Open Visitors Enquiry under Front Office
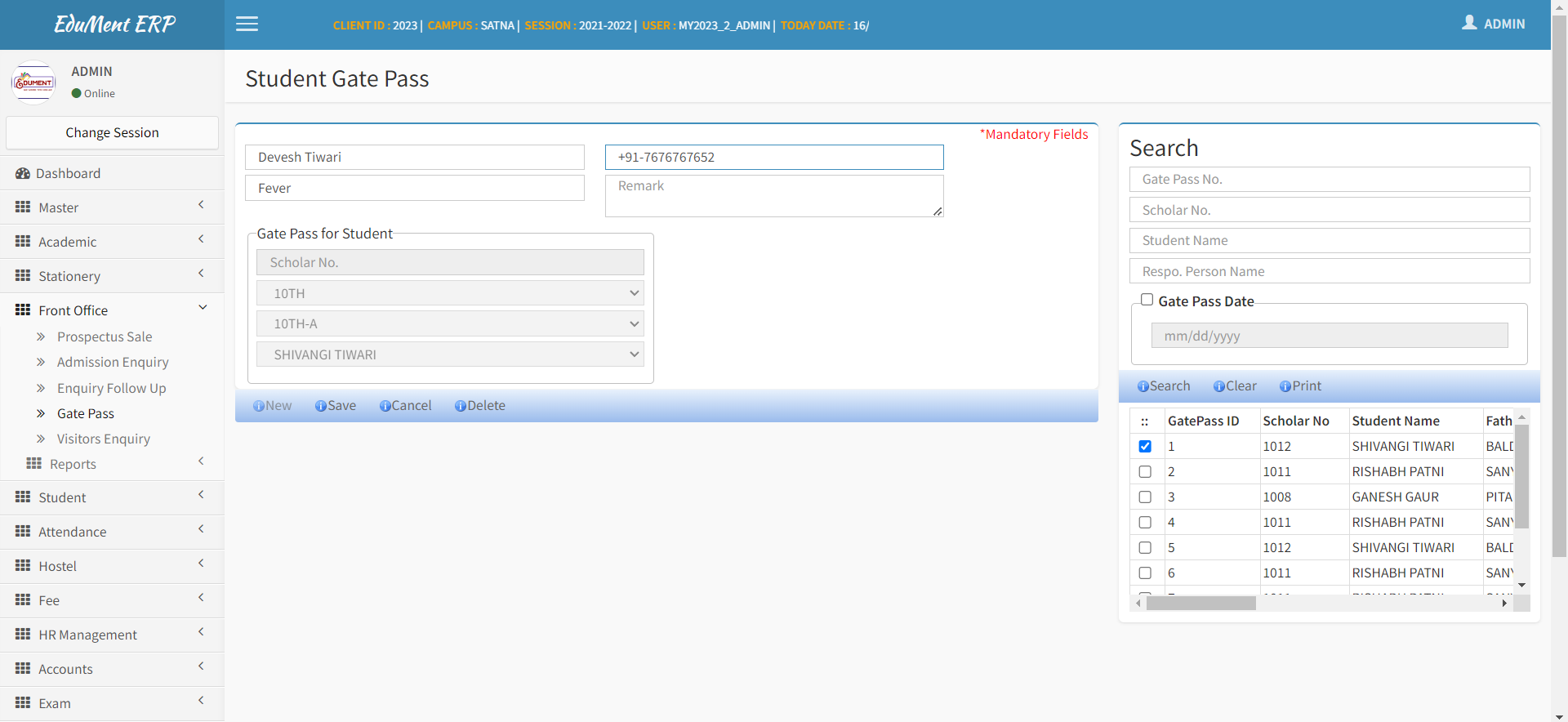 point(104,439)
